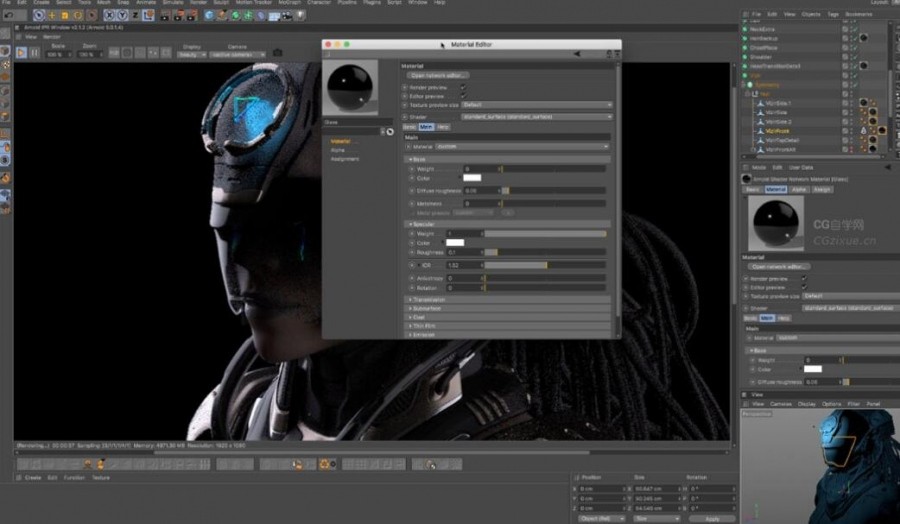
Task: Toggle Editor preview checkbox in Attribute Manager
Action: click(x=804, y=287)
